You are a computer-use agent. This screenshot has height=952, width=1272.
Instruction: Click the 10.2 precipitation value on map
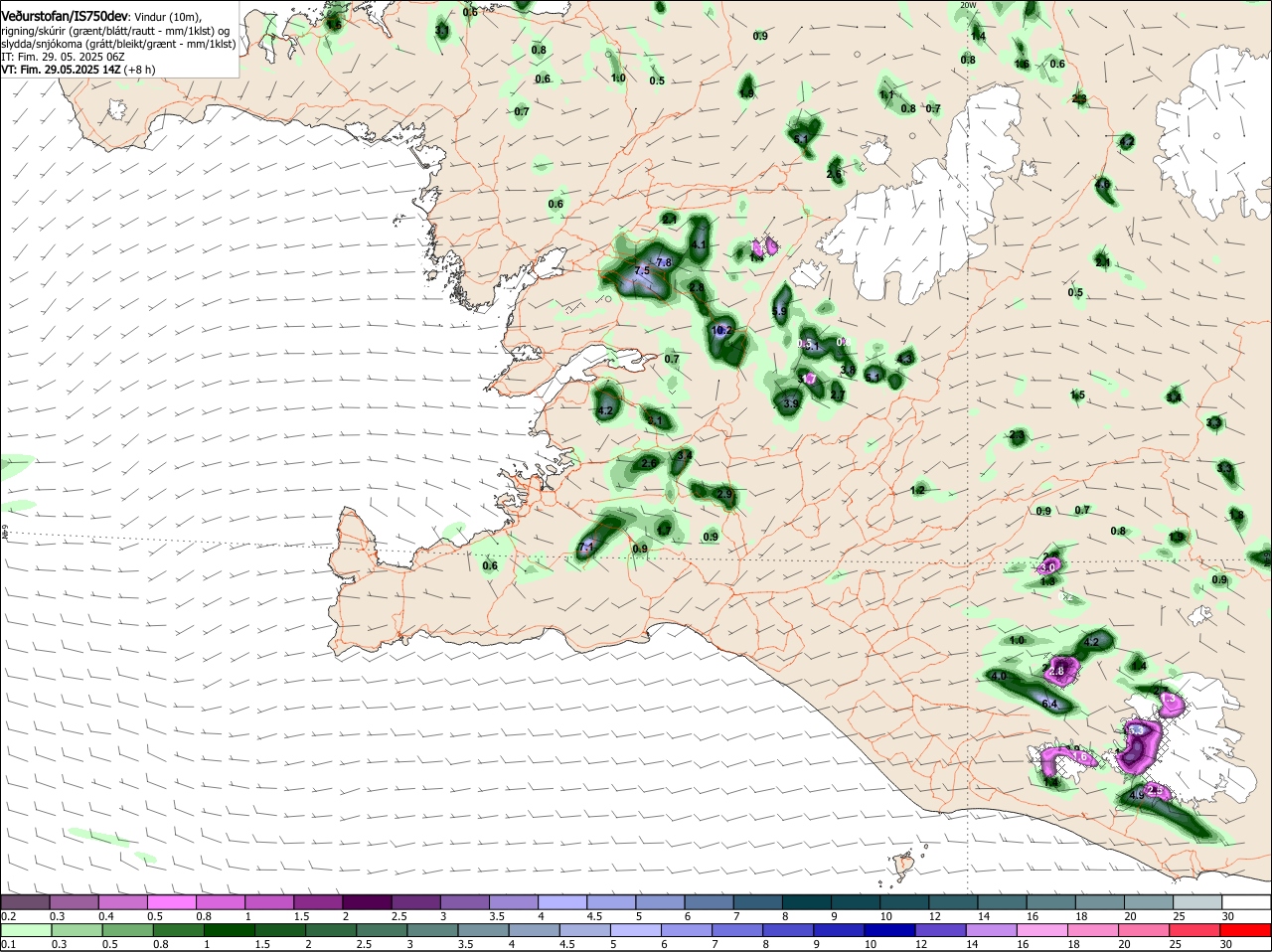722,331
